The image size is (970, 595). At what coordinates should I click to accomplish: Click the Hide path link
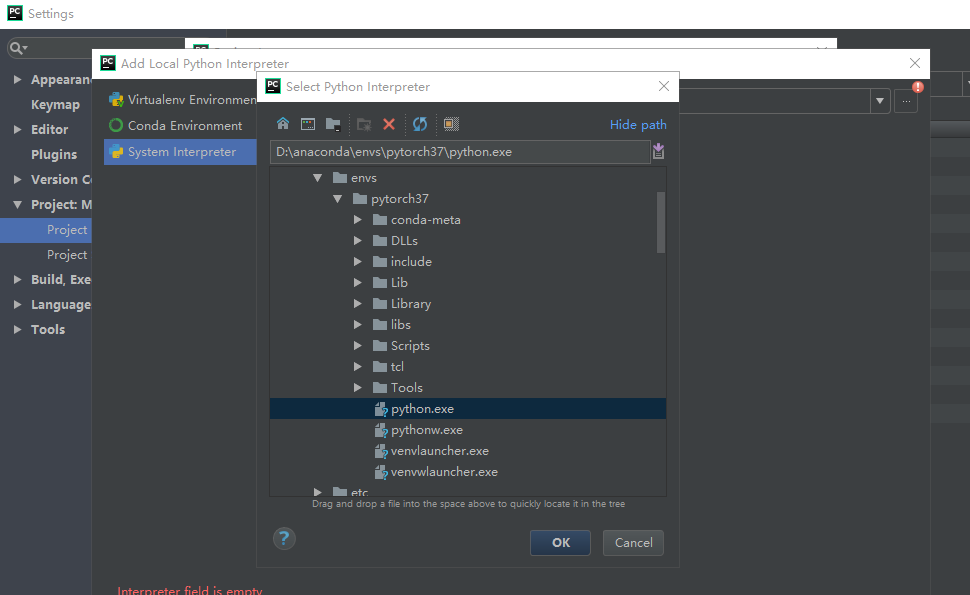(638, 125)
